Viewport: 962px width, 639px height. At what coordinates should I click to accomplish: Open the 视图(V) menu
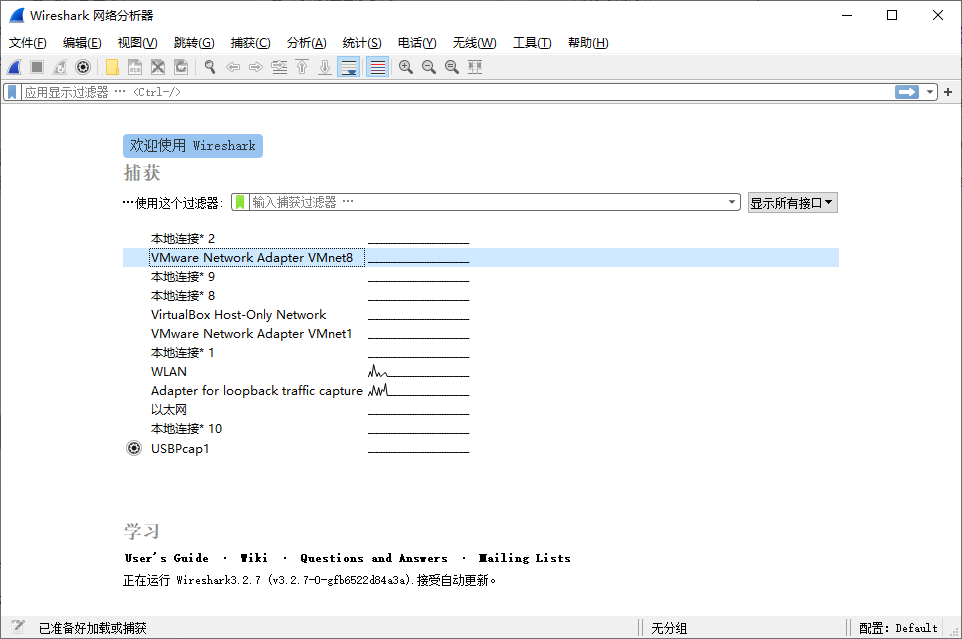tap(137, 43)
